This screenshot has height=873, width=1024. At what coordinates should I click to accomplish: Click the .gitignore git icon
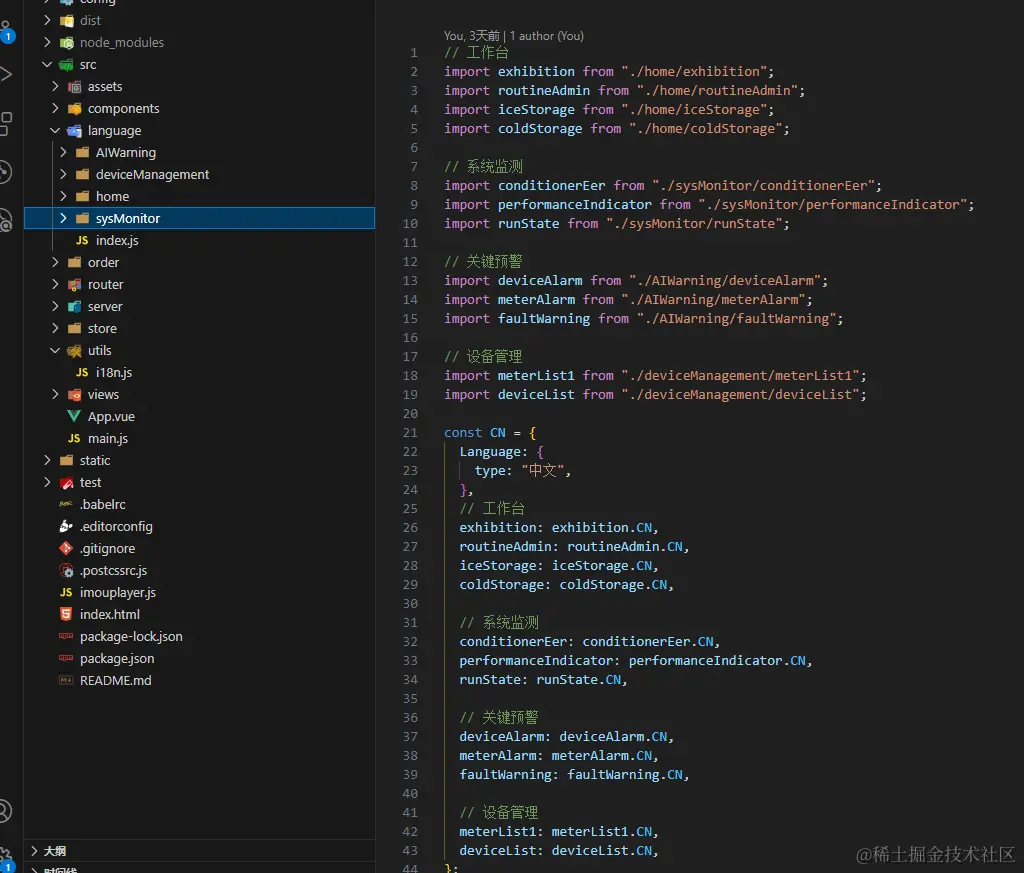(66, 548)
